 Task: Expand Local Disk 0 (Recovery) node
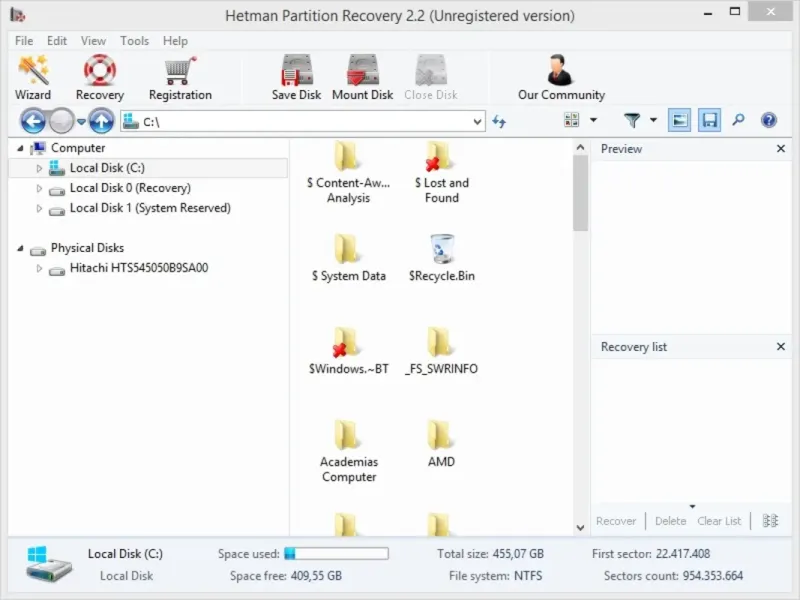coord(39,189)
